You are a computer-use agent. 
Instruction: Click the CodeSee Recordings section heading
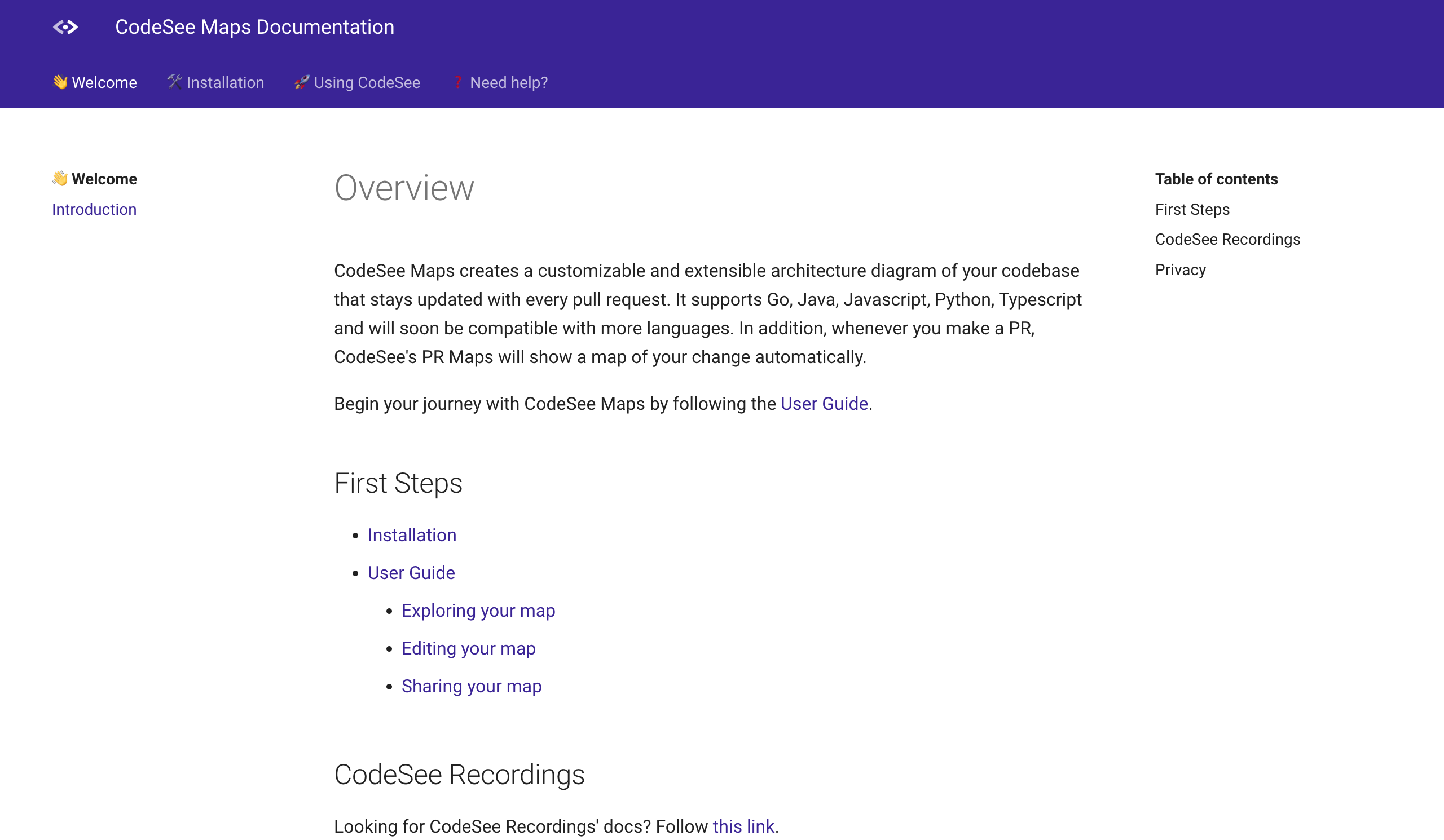pos(460,775)
